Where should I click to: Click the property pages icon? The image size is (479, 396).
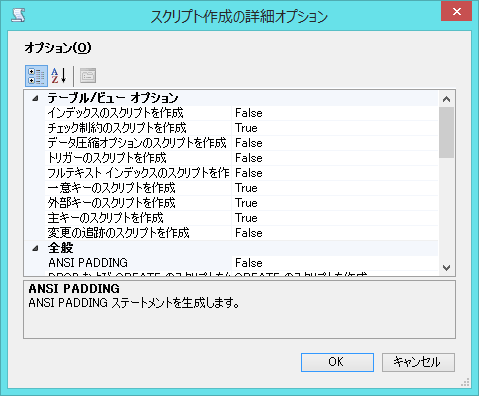pos(88,76)
